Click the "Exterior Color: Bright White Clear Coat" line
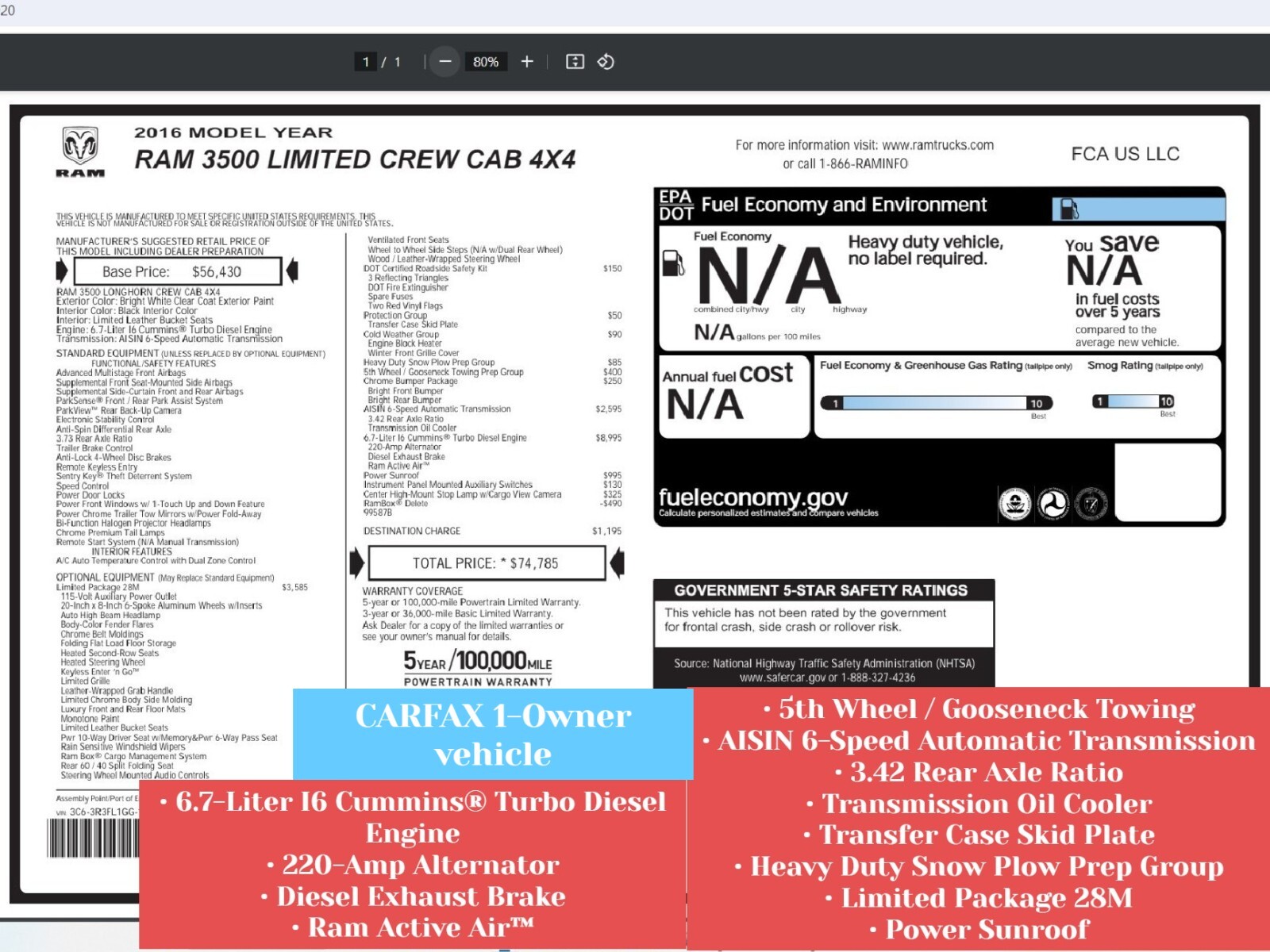The width and height of the screenshot is (1270, 952). 165,301
